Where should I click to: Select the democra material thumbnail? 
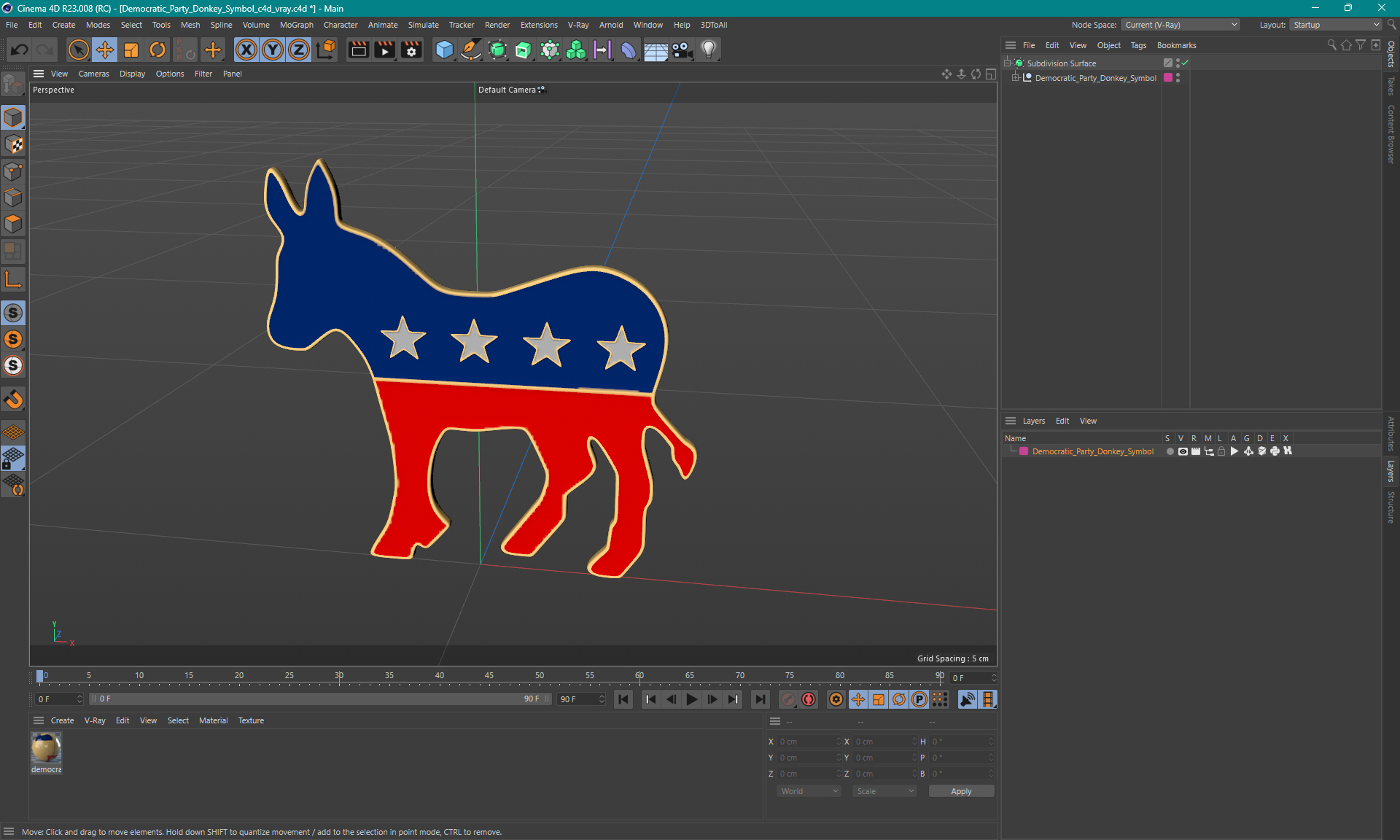coord(46,748)
